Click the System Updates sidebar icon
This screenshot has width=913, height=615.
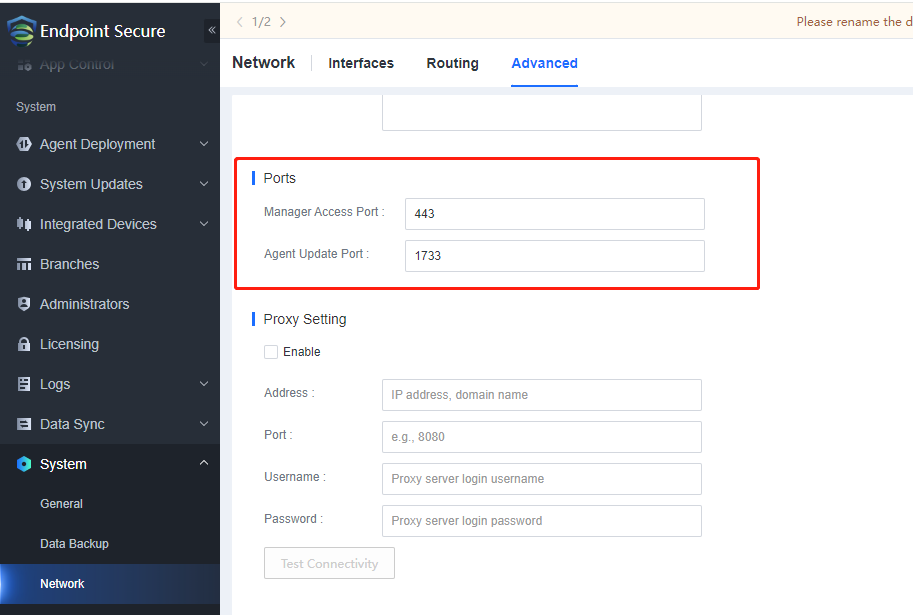24,184
